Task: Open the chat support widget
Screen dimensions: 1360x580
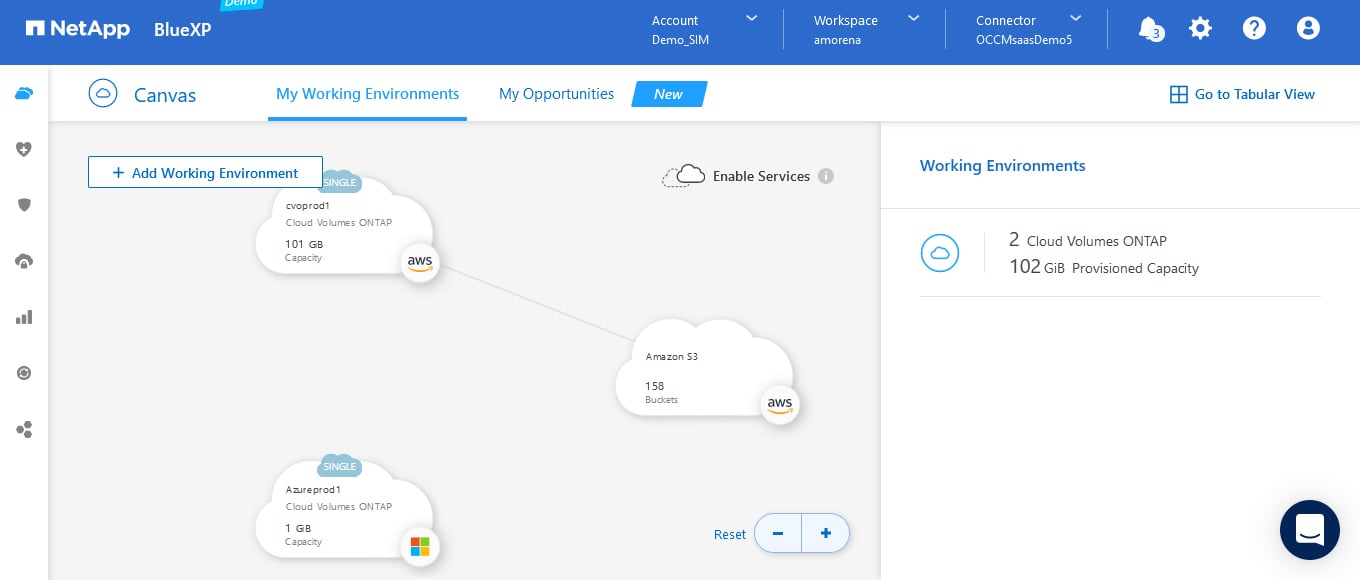Action: [1309, 529]
